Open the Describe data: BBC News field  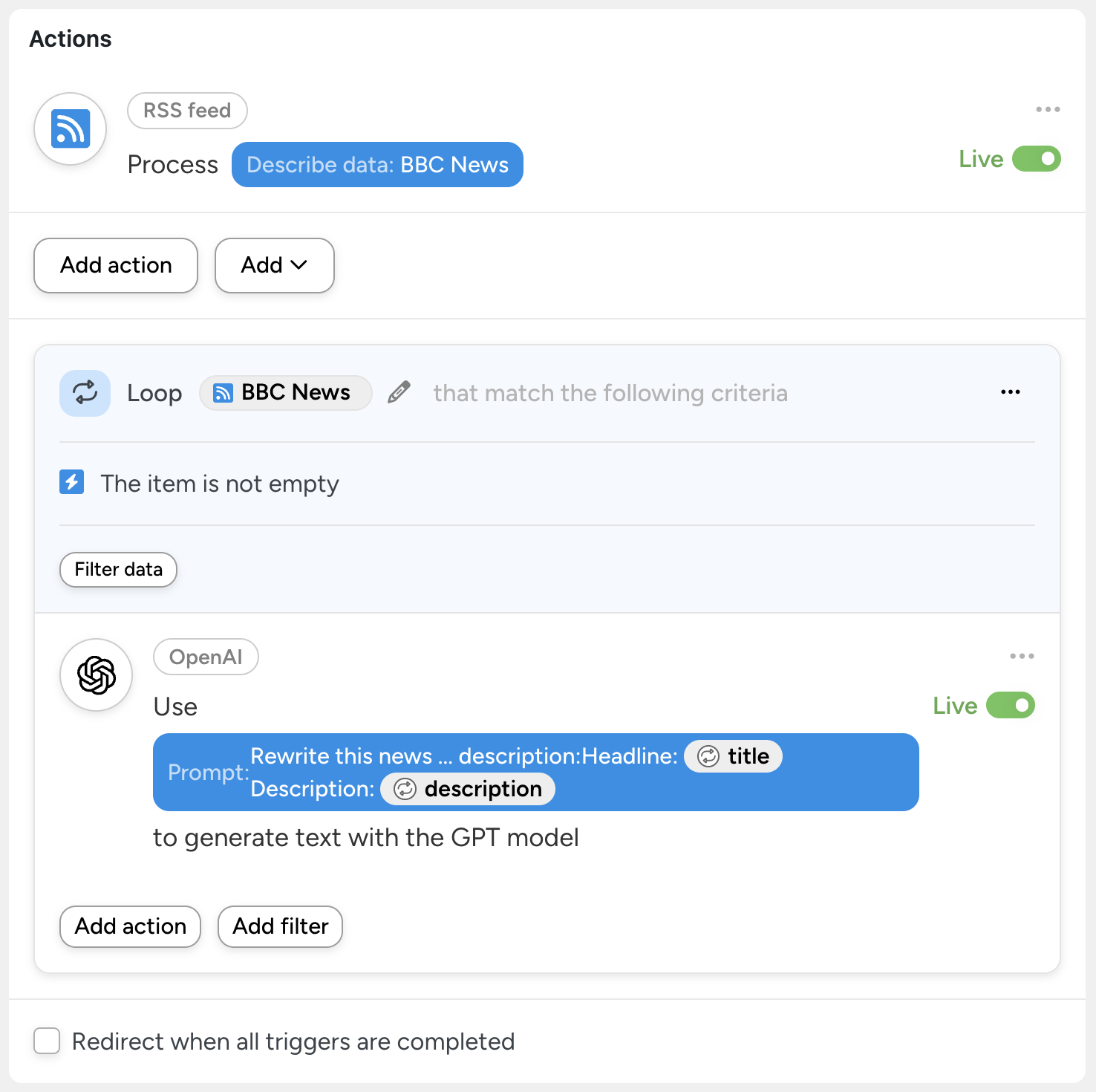tap(377, 165)
